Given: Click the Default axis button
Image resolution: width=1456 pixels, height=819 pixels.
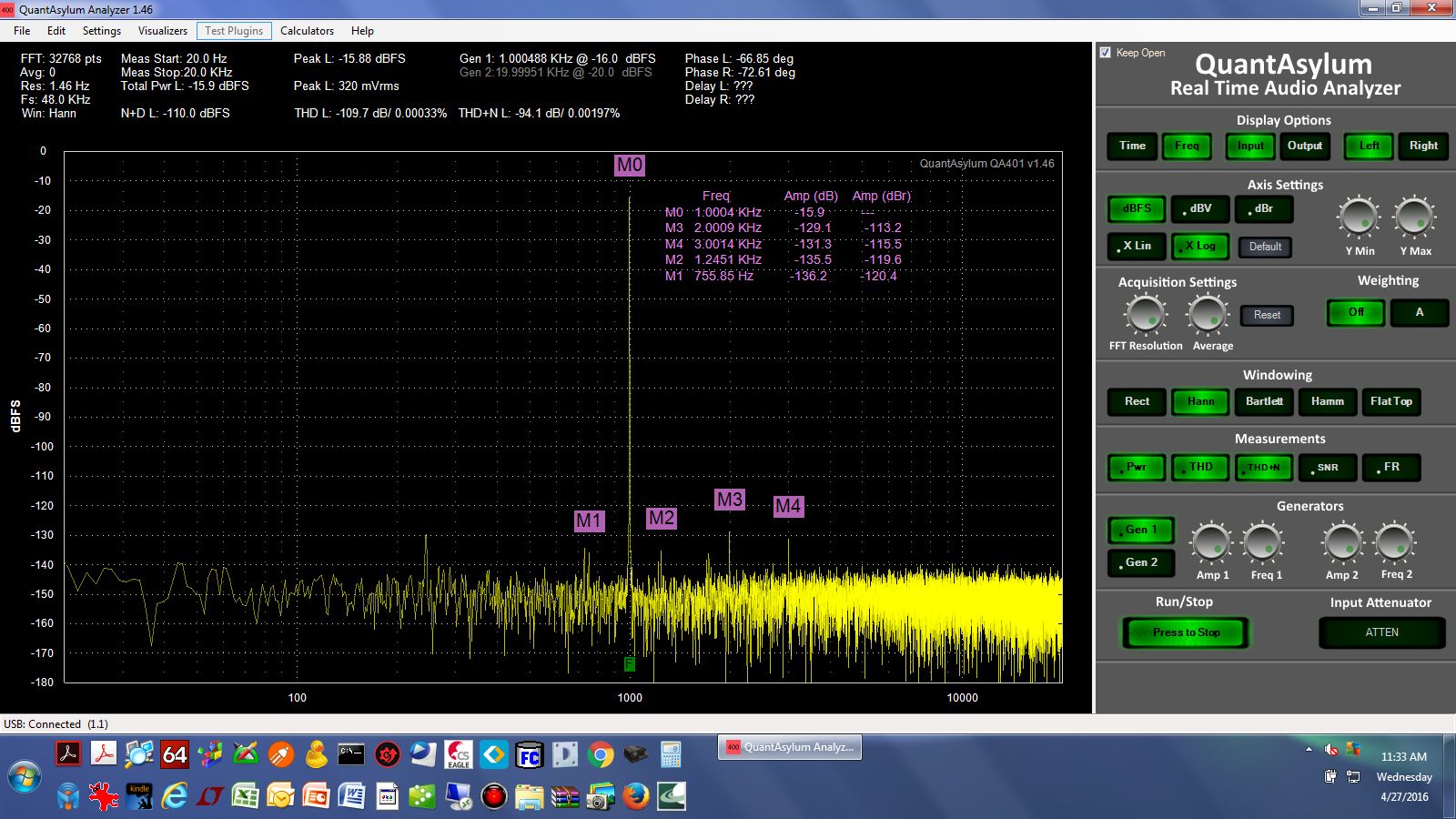Looking at the screenshot, I should click(x=1265, y=247).
